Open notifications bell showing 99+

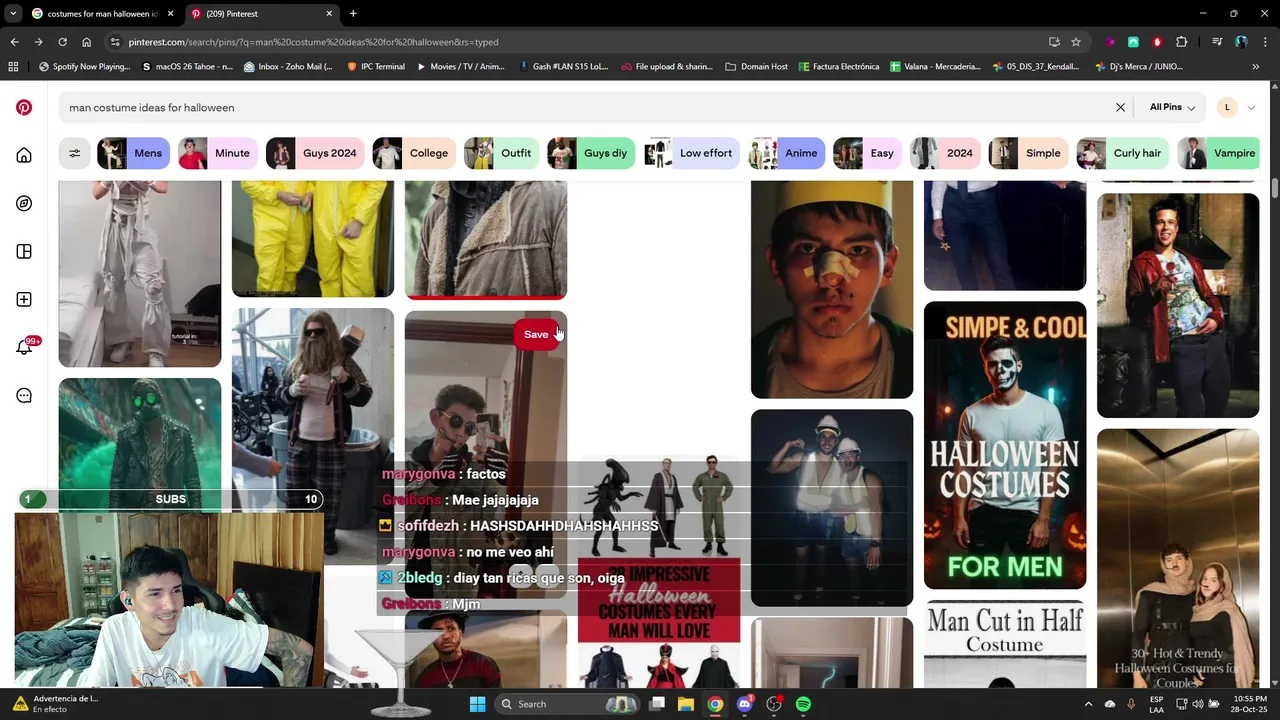point(25,347)
